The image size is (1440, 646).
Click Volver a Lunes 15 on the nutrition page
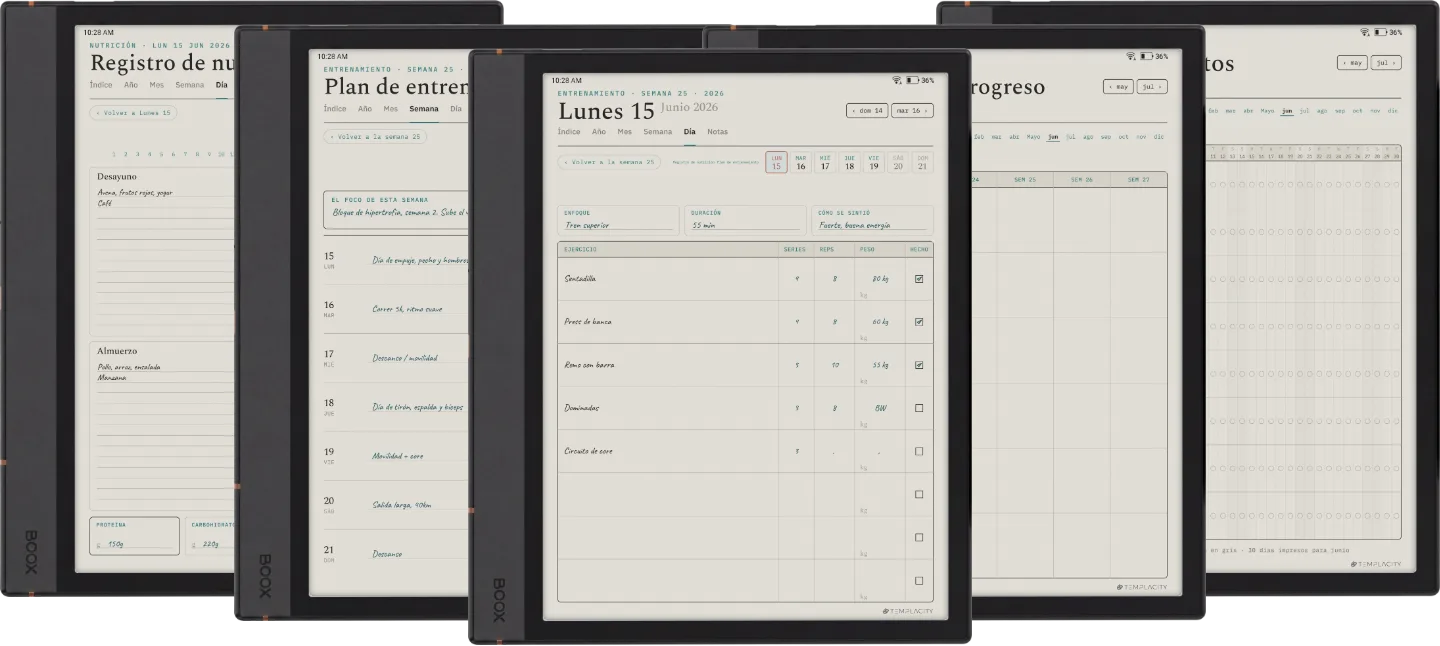point(133,113)
